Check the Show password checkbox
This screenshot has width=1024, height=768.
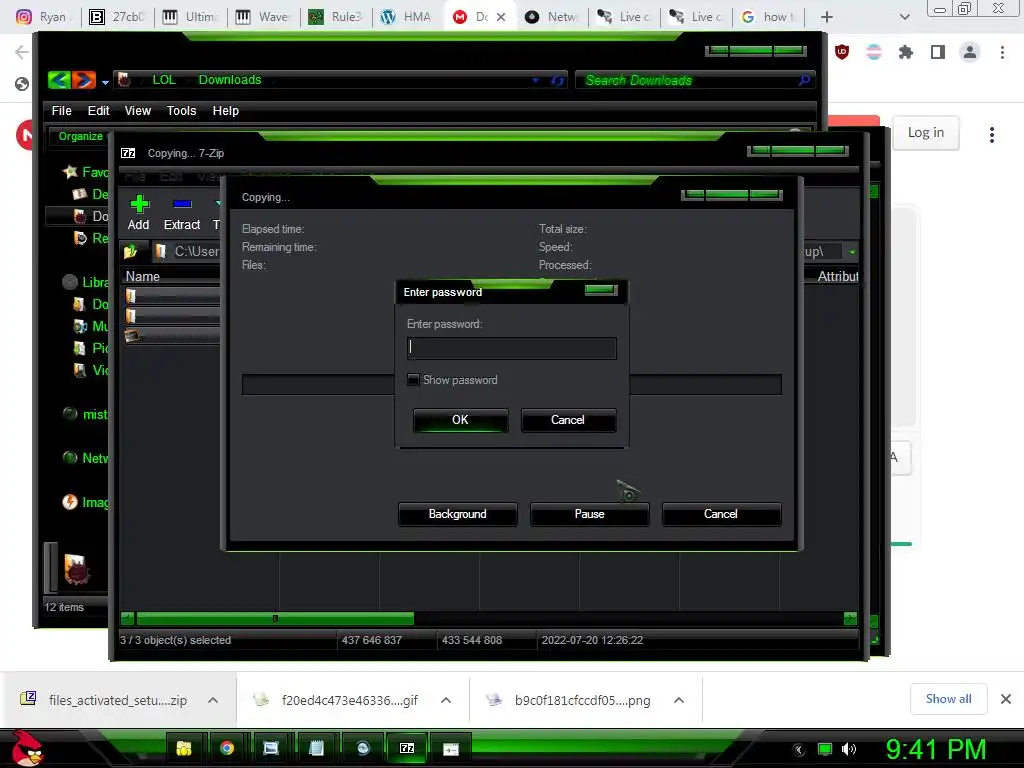[413, 379]
